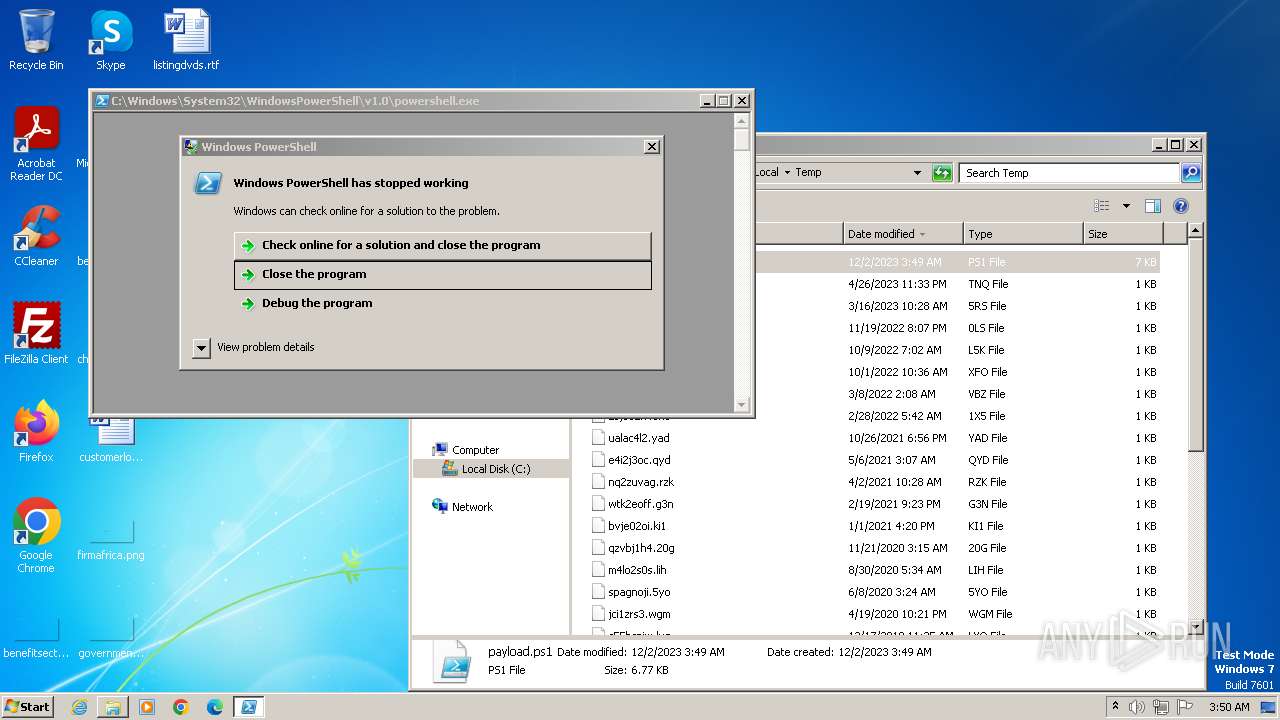Click the taskbar clock 3:50 AM
1280x720 pixels.
click(1229, 707)
